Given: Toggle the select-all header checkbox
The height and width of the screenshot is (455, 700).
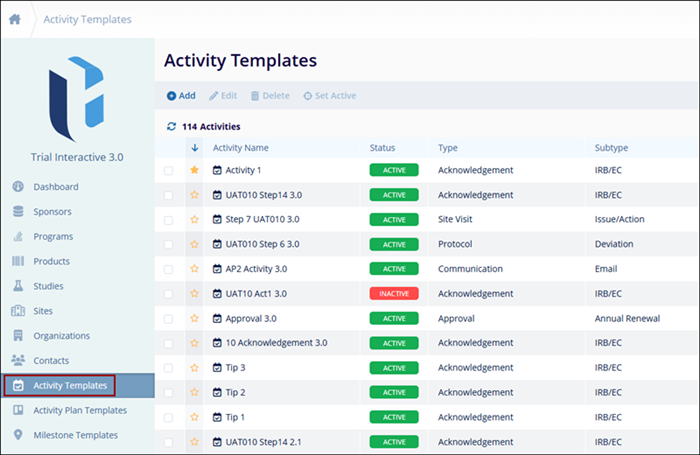Looking at the screenshot, I should [168, 148].
